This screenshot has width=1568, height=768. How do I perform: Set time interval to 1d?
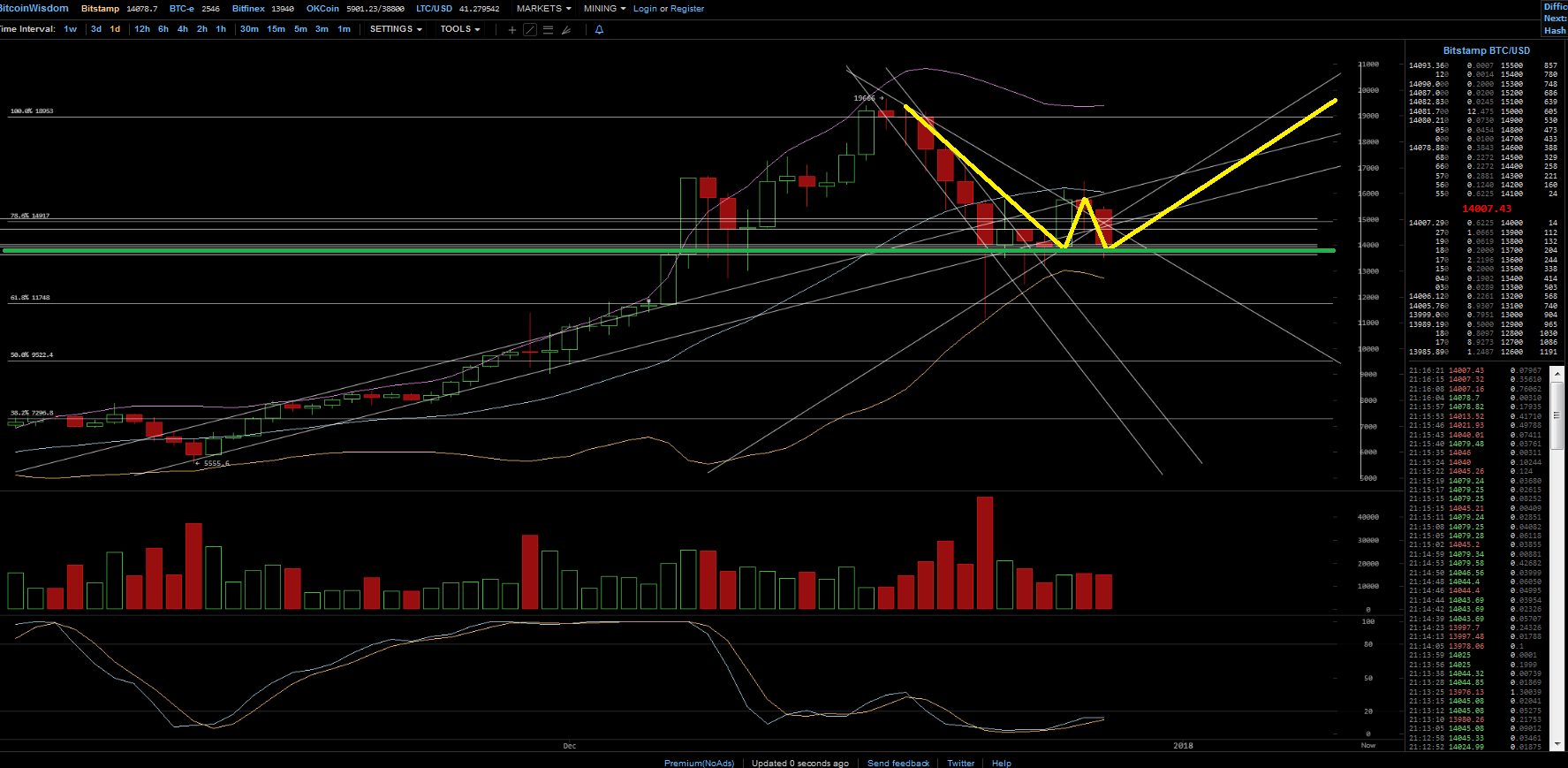point(115,29)
